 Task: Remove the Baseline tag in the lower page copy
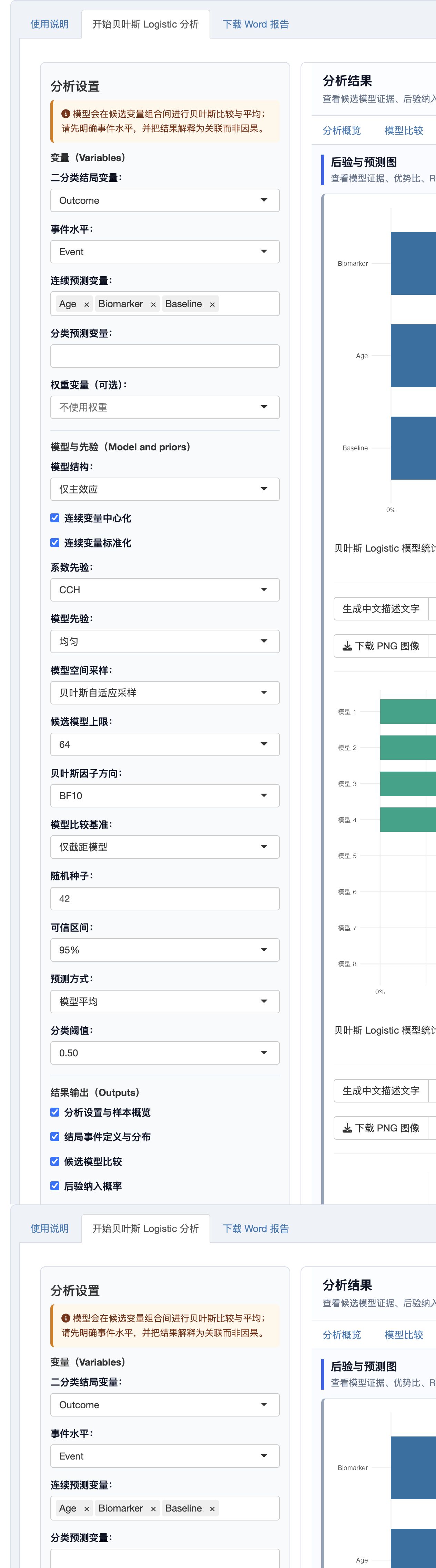(x=213, y=1508)
